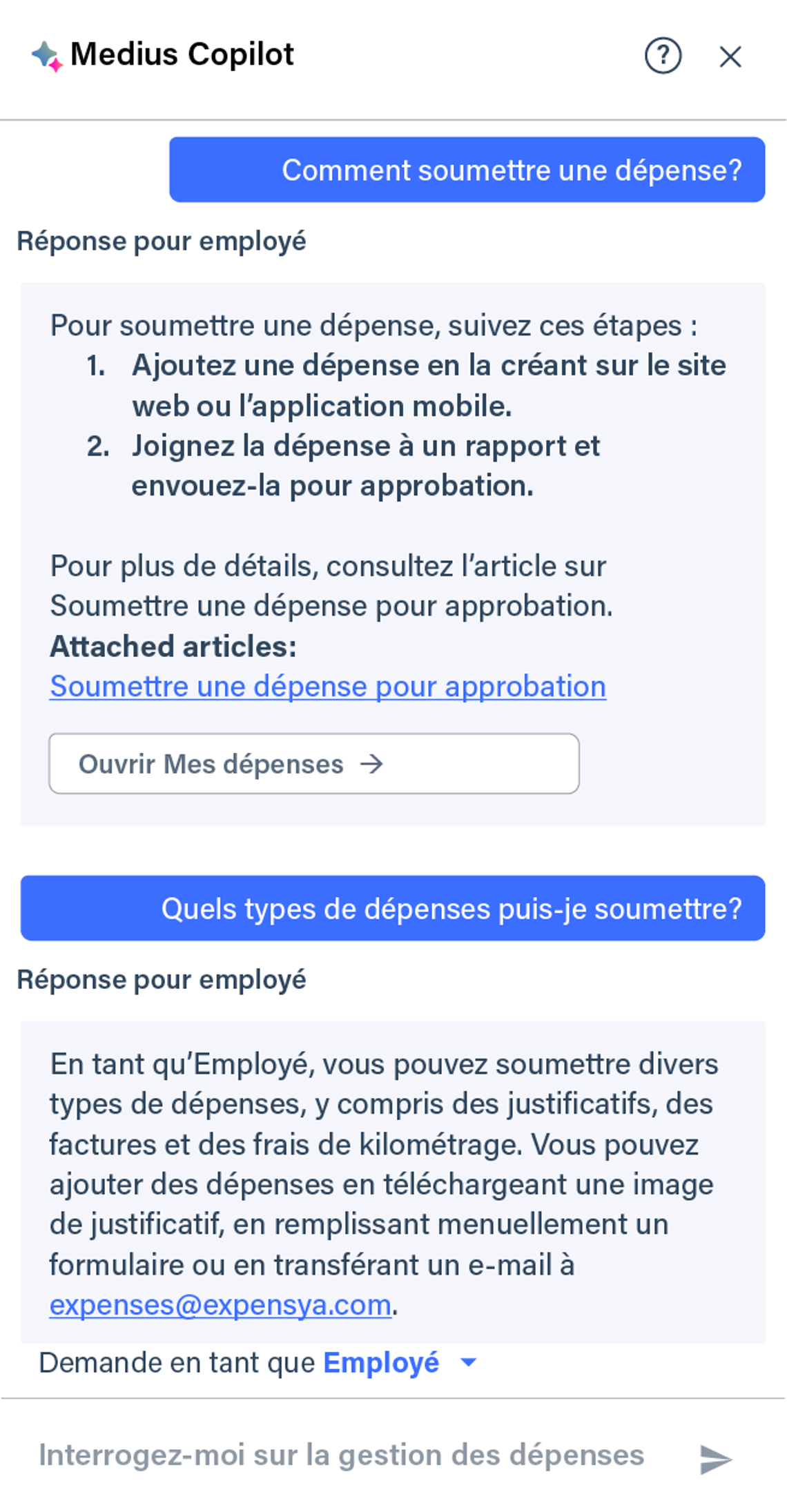Expand the role dropdown caret next to Employé
Viewport: 787px width, 1512px height.
[469, 1362]
